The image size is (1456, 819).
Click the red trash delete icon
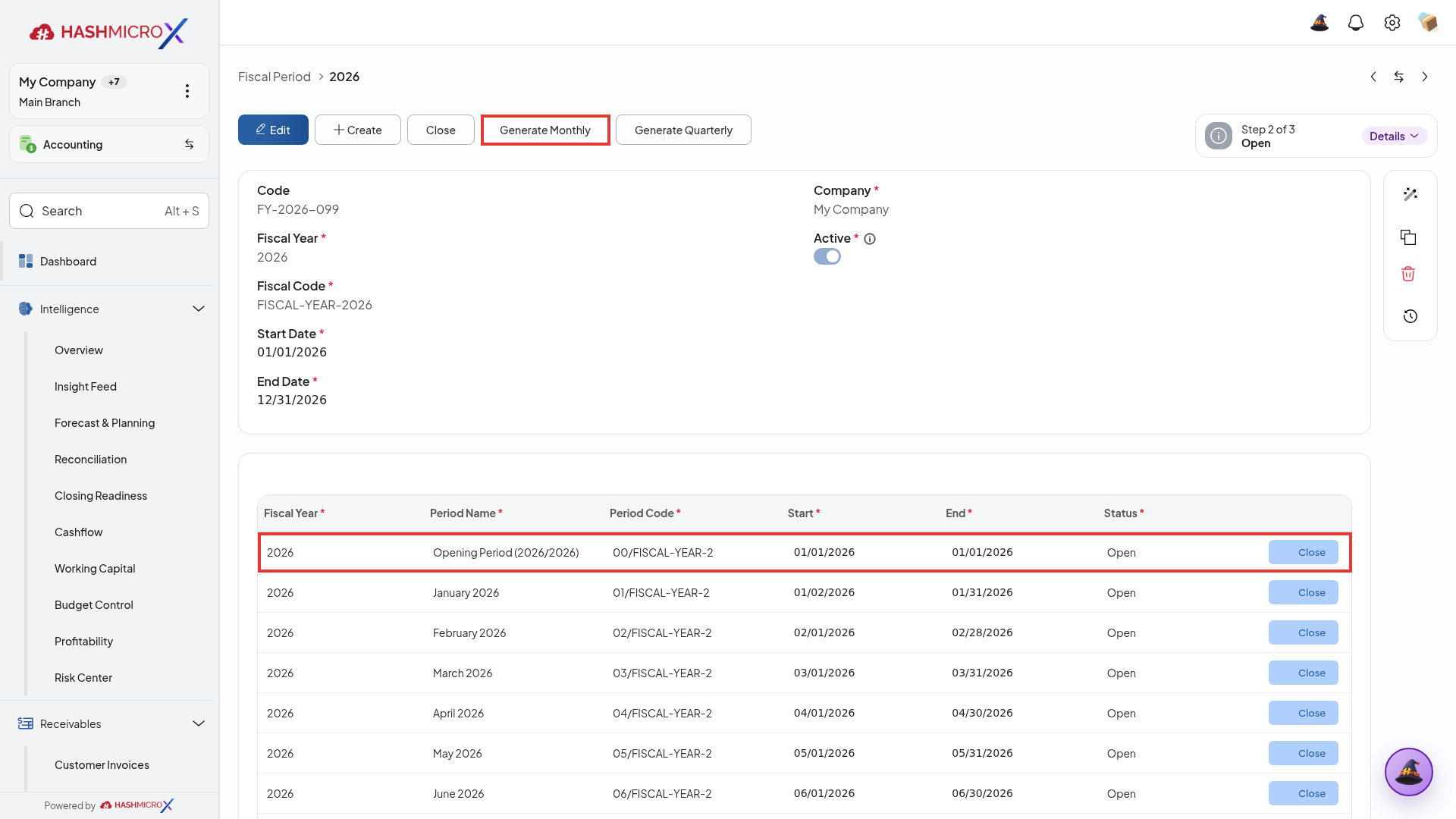coord(1408,274)
